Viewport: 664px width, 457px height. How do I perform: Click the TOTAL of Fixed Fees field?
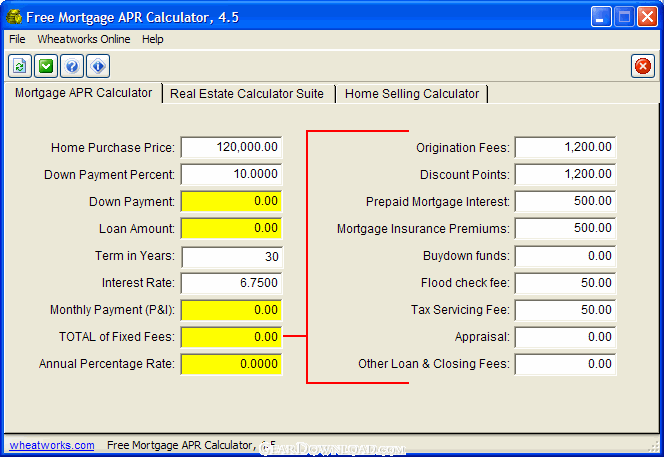tap(231, 337)
